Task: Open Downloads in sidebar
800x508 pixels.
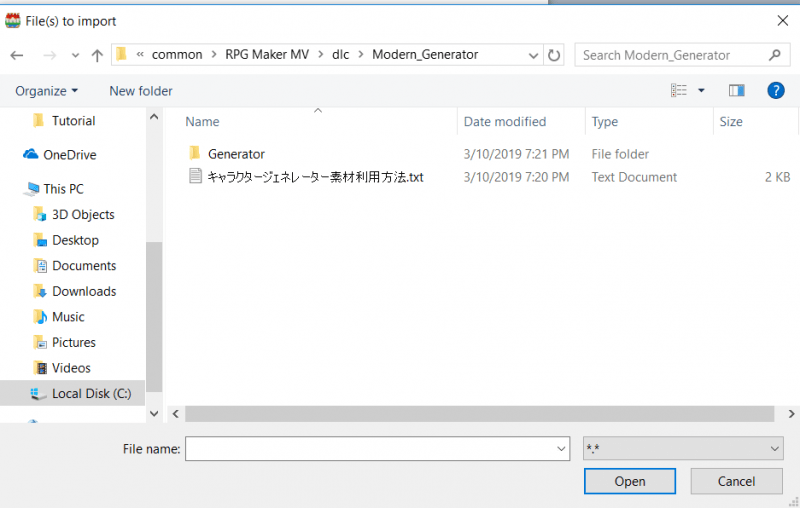Action: (x=84, y=291)
